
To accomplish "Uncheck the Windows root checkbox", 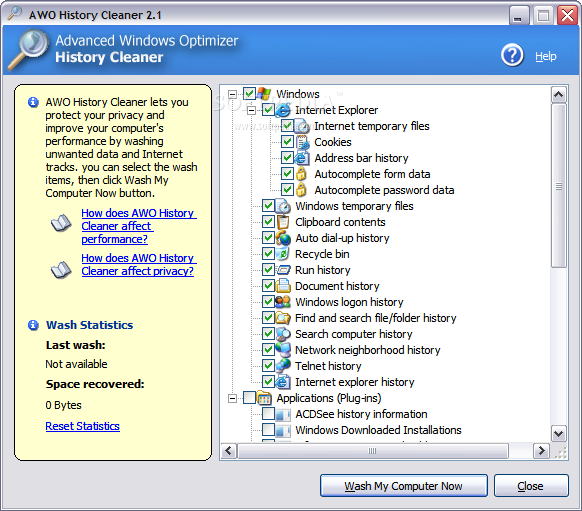I will tap(249, 94).
